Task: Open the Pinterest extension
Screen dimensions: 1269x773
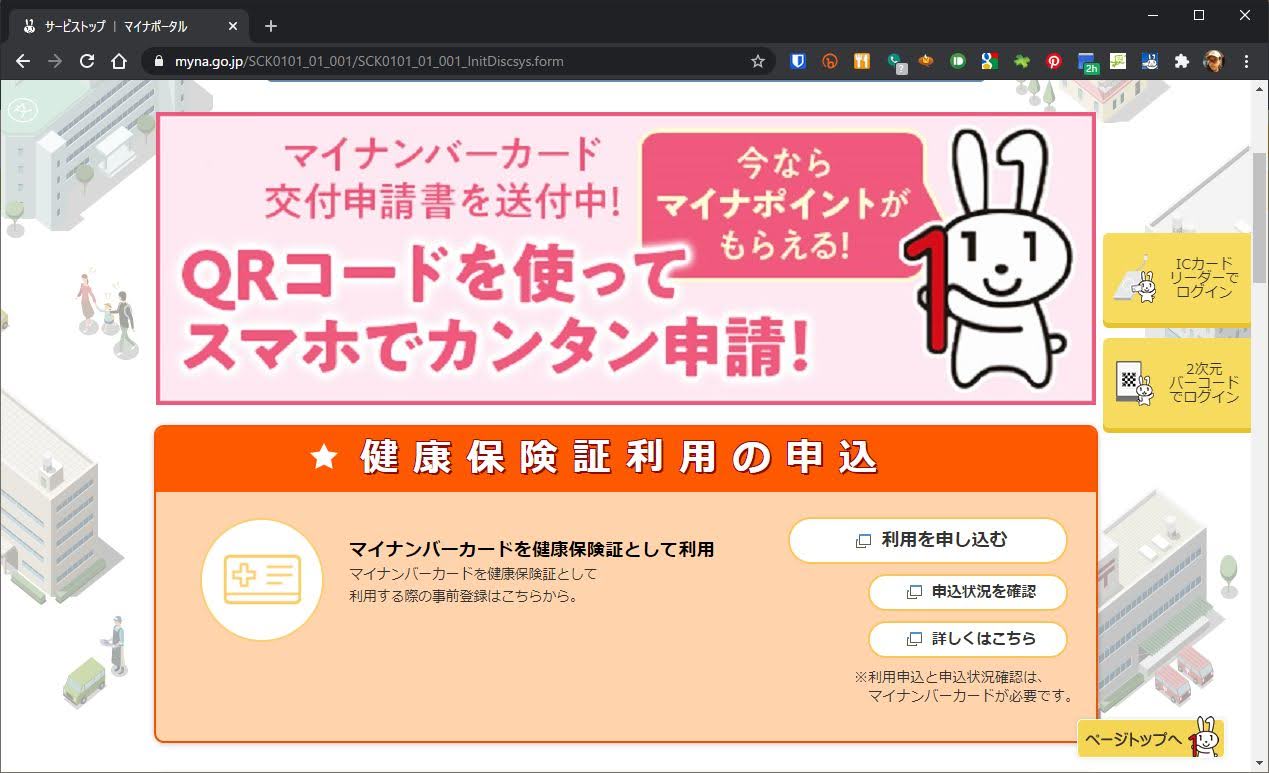Action: [x=1054, y=61]
